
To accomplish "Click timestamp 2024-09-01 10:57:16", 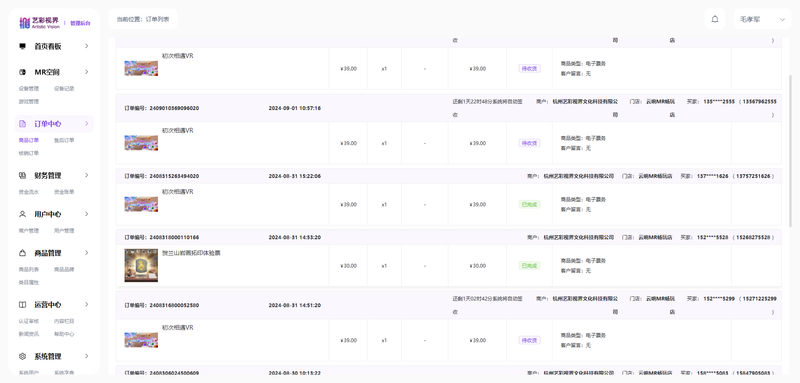I will [x=295, y=108].
